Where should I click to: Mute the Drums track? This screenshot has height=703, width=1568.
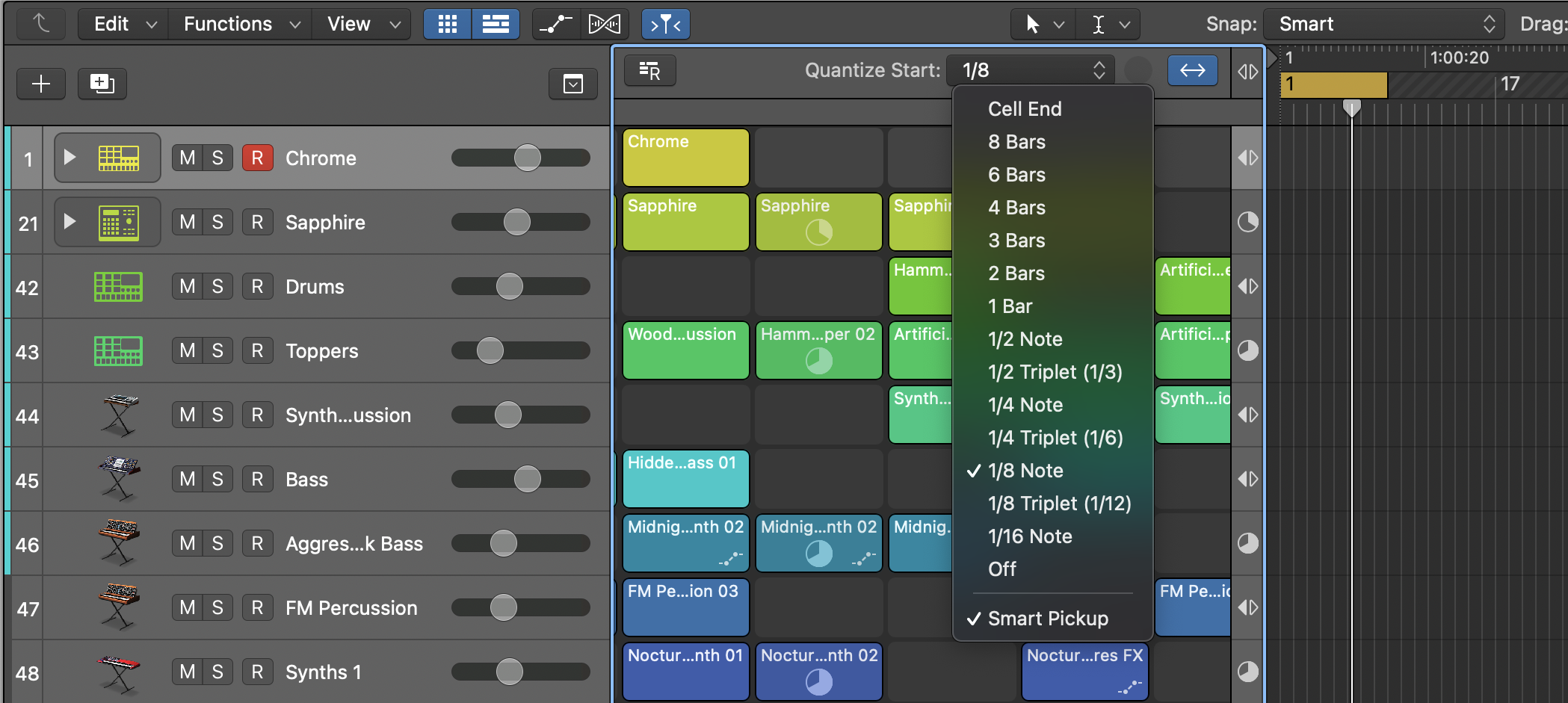(x=186, y=286)
